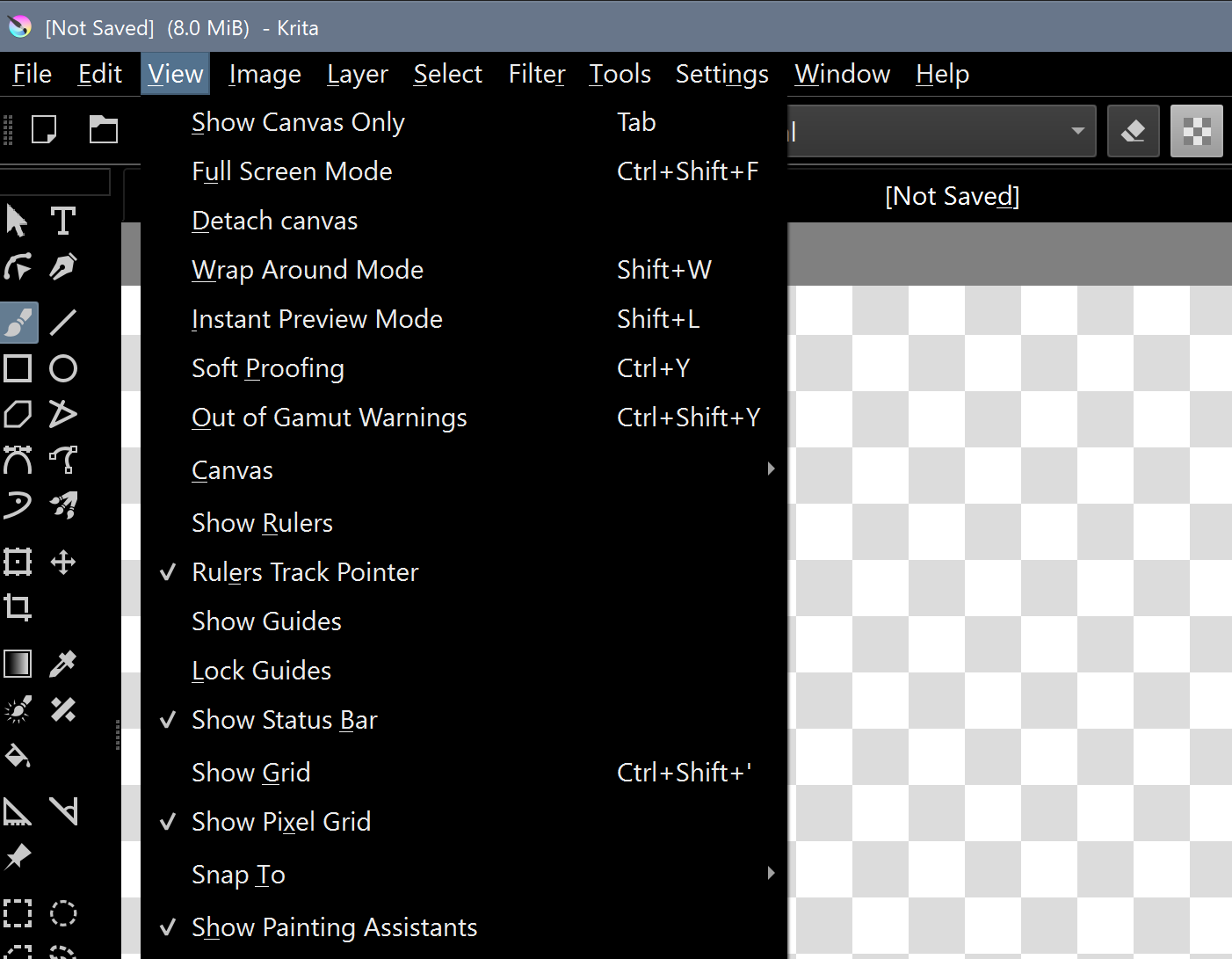Choose Wrap Around Mode
Screen dimensions: 1232x959
[x=307, y=270]
